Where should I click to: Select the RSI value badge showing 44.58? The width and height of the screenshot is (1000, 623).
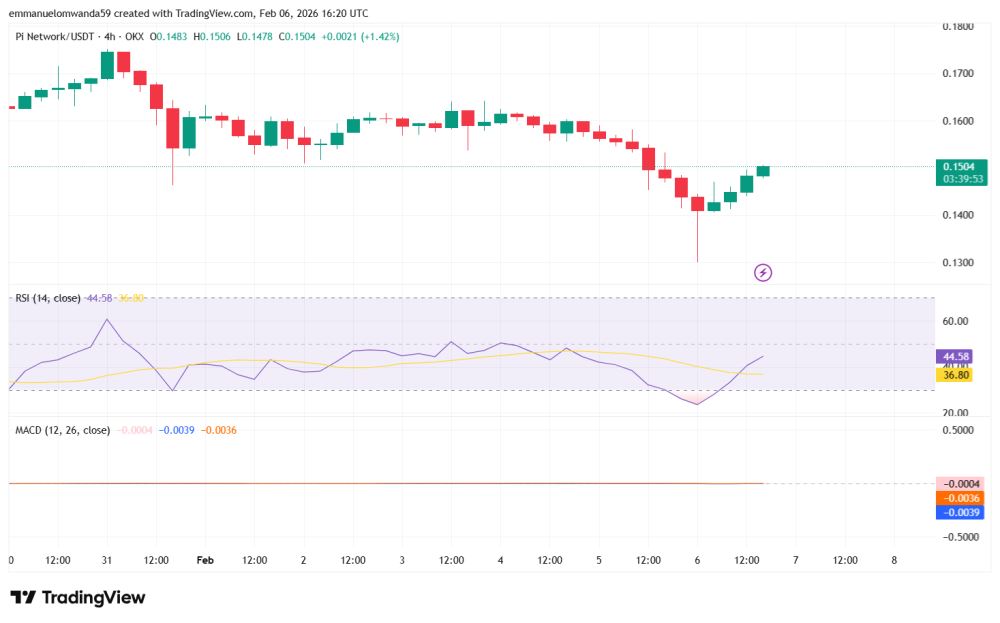pyautogui.click(x=953, y=355)
